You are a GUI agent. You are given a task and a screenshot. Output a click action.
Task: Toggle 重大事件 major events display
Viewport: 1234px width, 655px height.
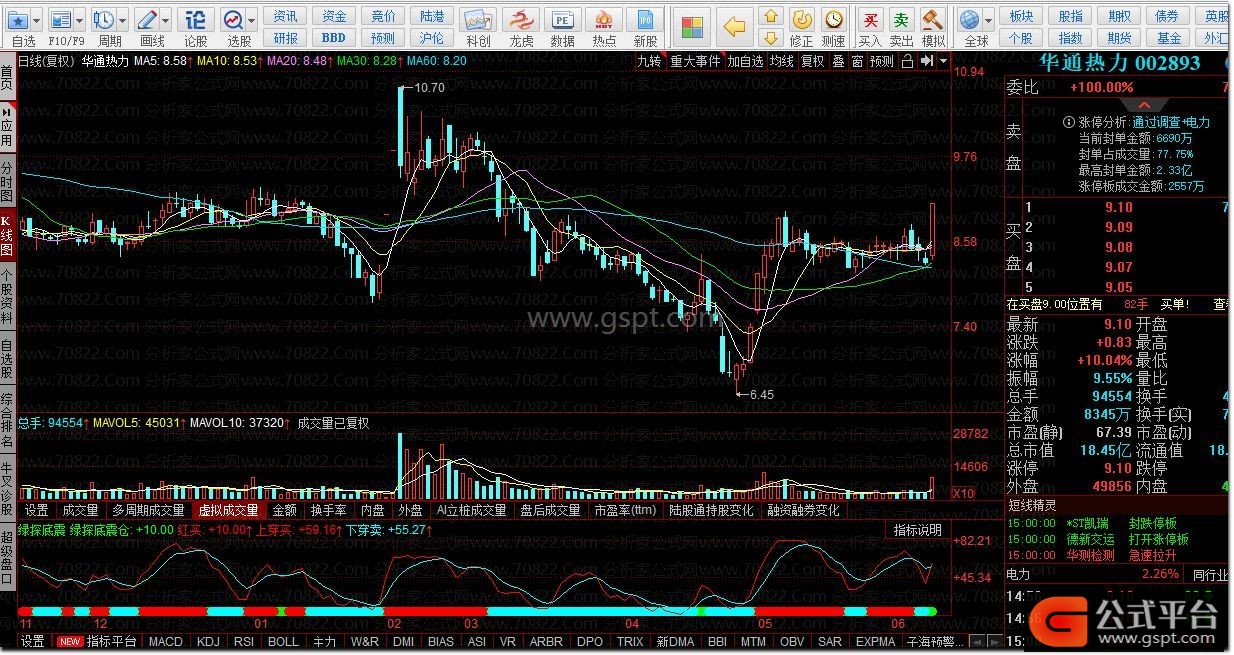[695, 61]
